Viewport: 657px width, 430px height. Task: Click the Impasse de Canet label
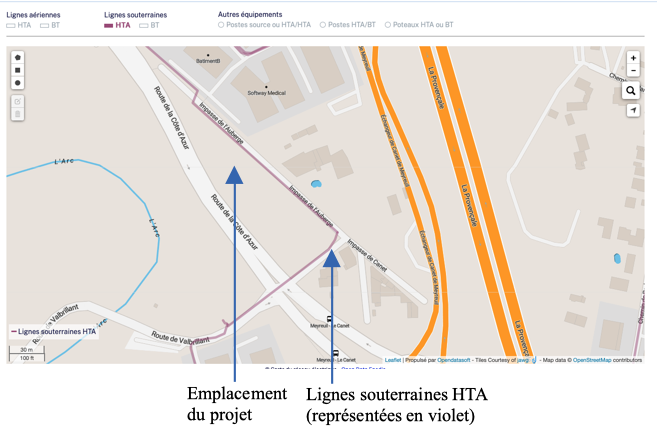click(x=367, y=255)
